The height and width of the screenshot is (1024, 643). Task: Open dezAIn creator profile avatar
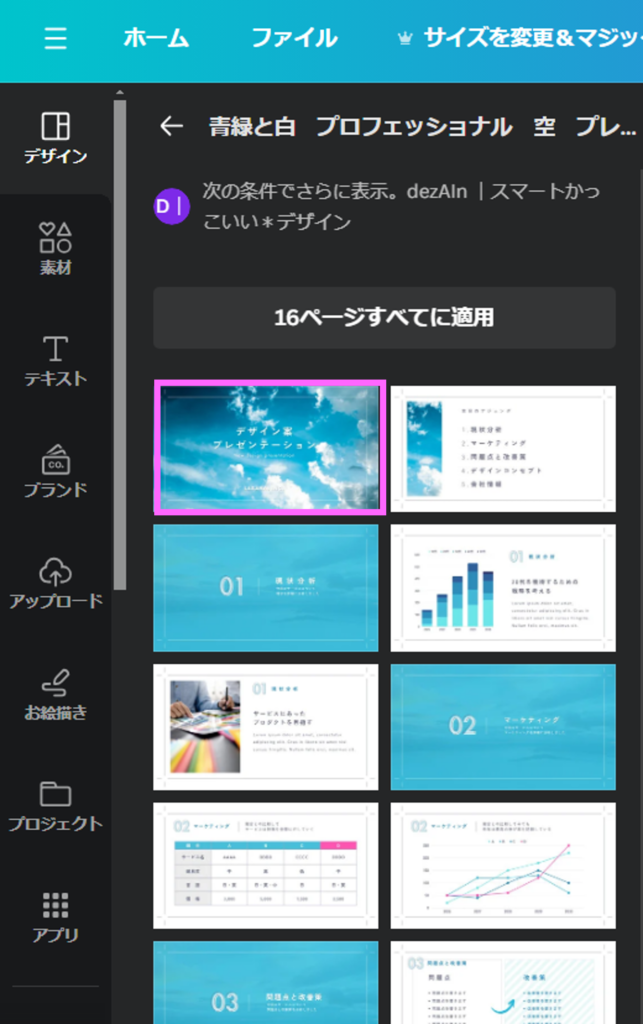pos(172,206)
